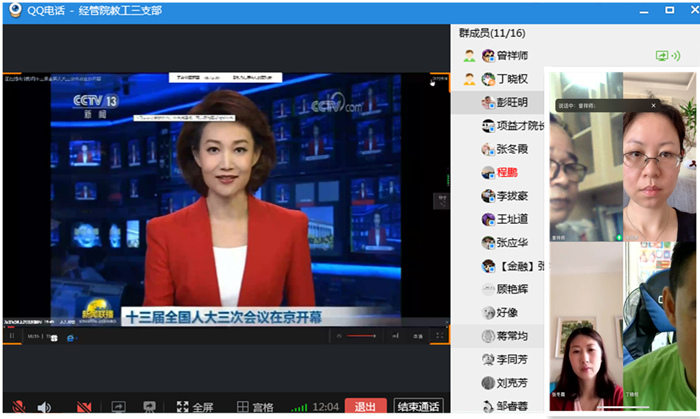Unmute the microphone icon in bottom toolbar
Screen dimensions: 700x419
(x=14, y=407)
